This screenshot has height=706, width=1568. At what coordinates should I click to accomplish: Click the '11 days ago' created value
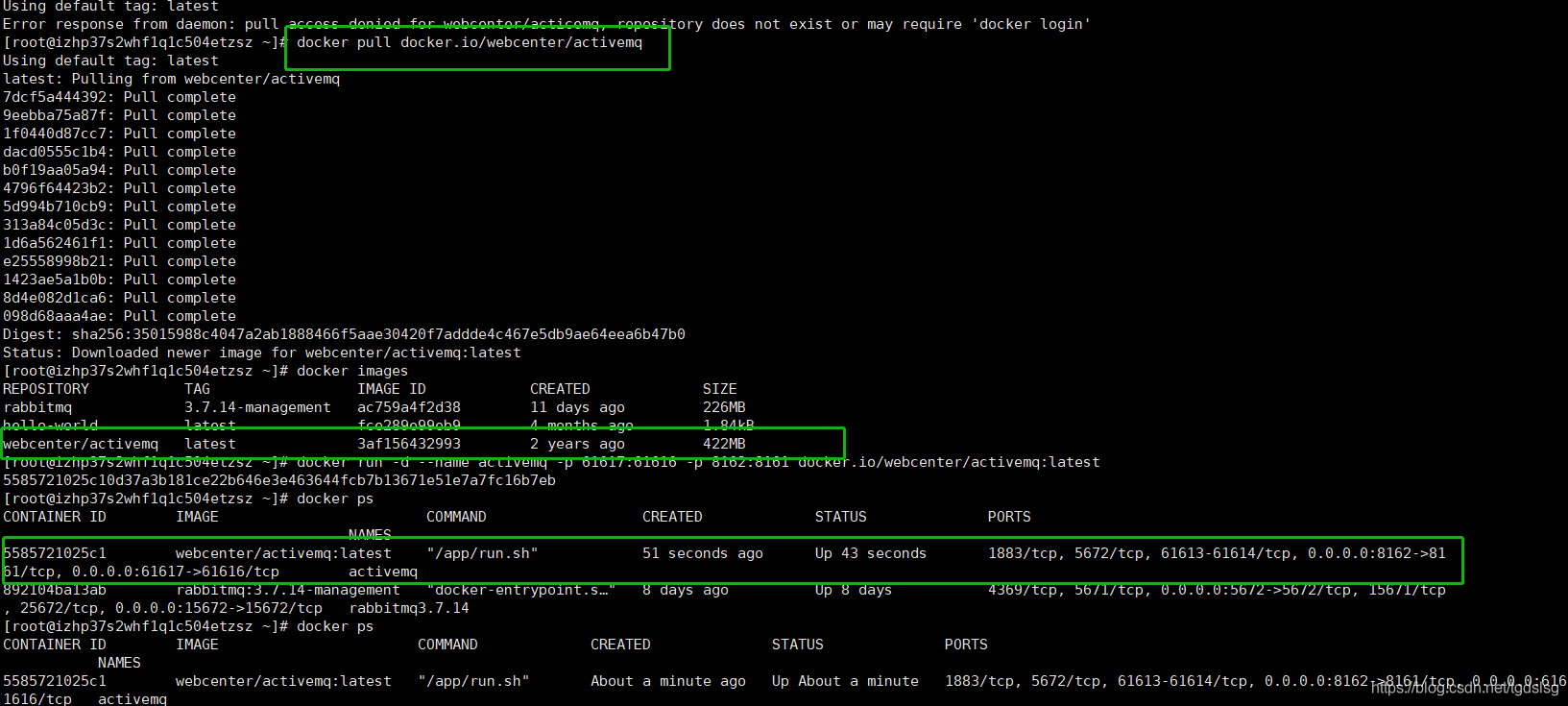tap(577, 407)
